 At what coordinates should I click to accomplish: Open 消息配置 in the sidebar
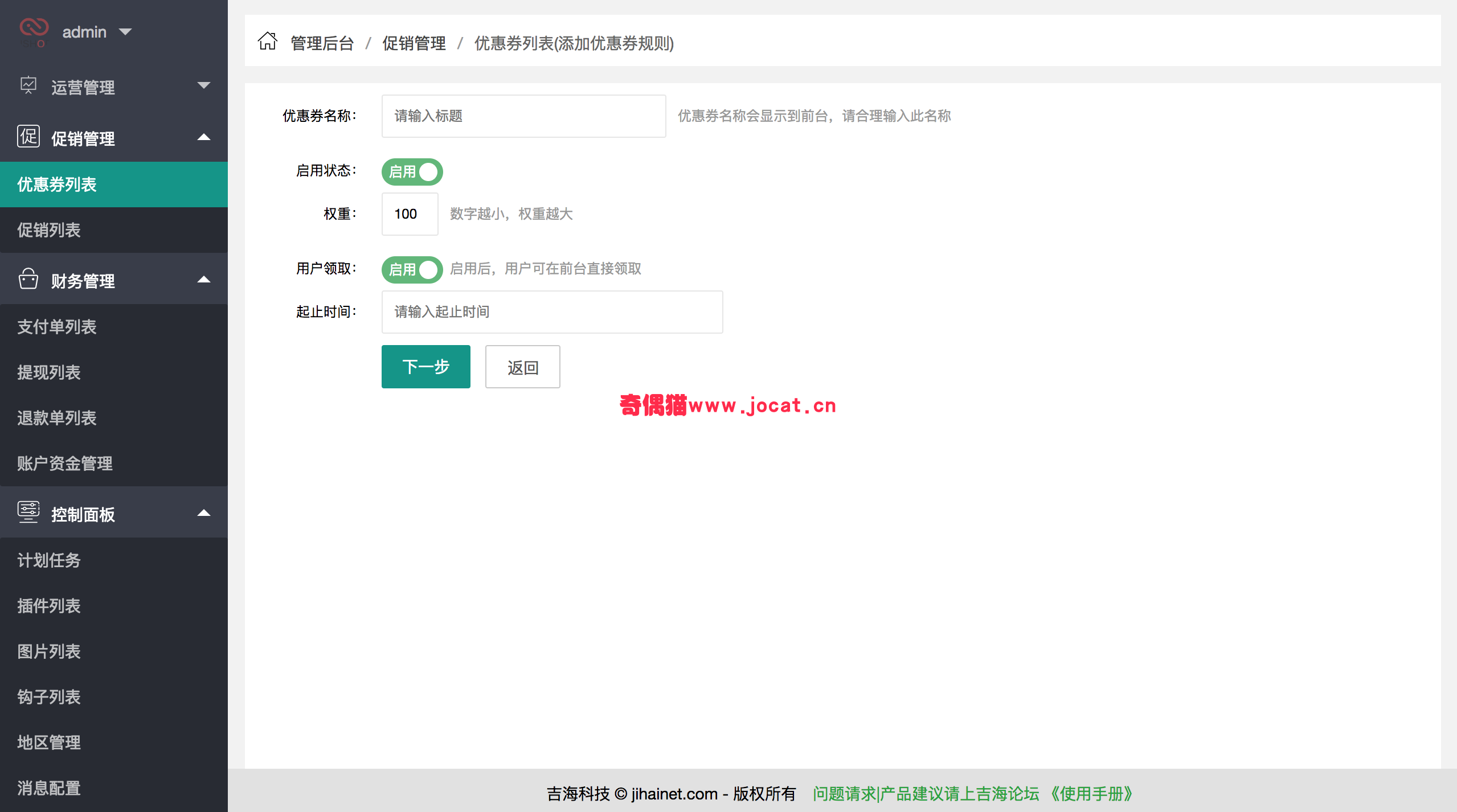click(x=114, y=788)
